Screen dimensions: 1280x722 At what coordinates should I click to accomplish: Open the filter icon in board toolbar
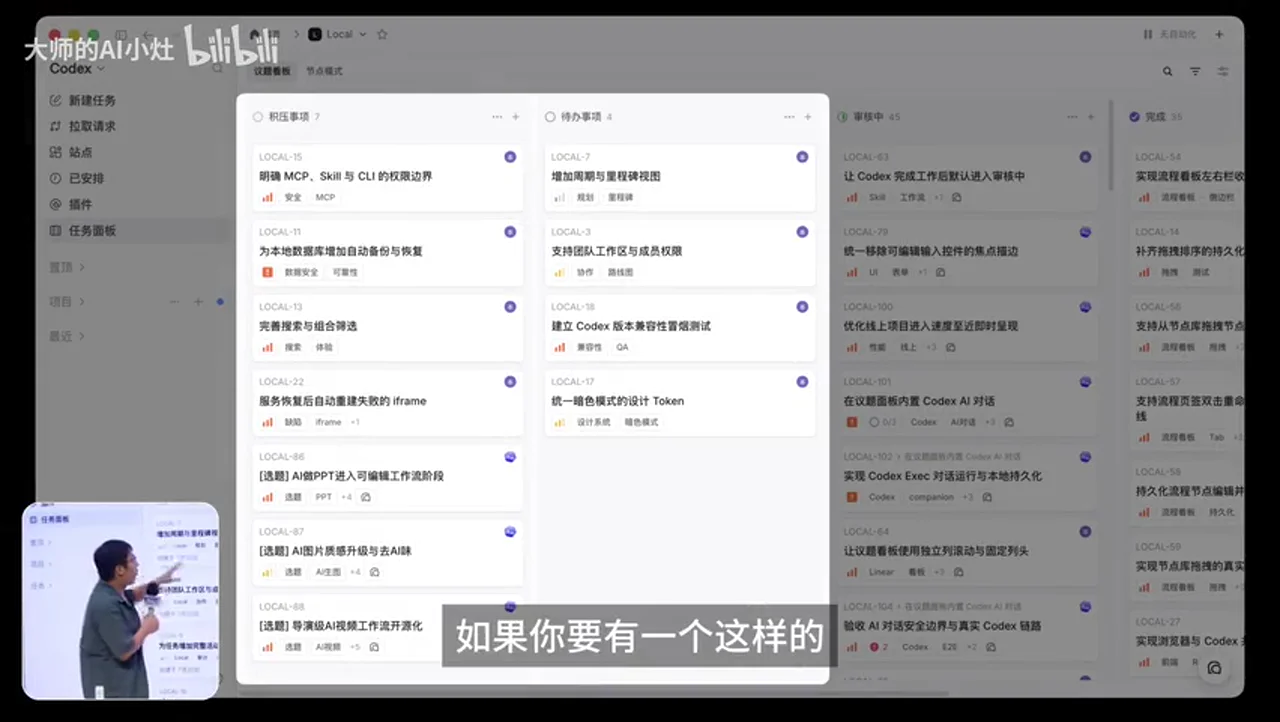(x=1195, y=71)
